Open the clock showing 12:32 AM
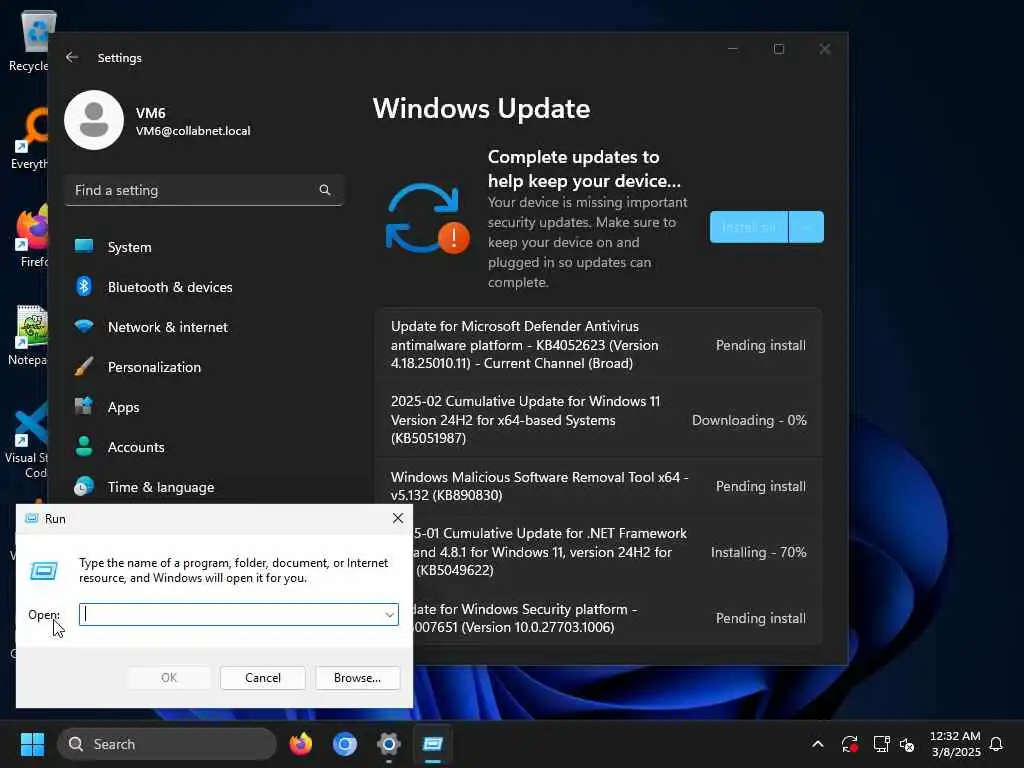1024x768 pixels. [955, 744]
